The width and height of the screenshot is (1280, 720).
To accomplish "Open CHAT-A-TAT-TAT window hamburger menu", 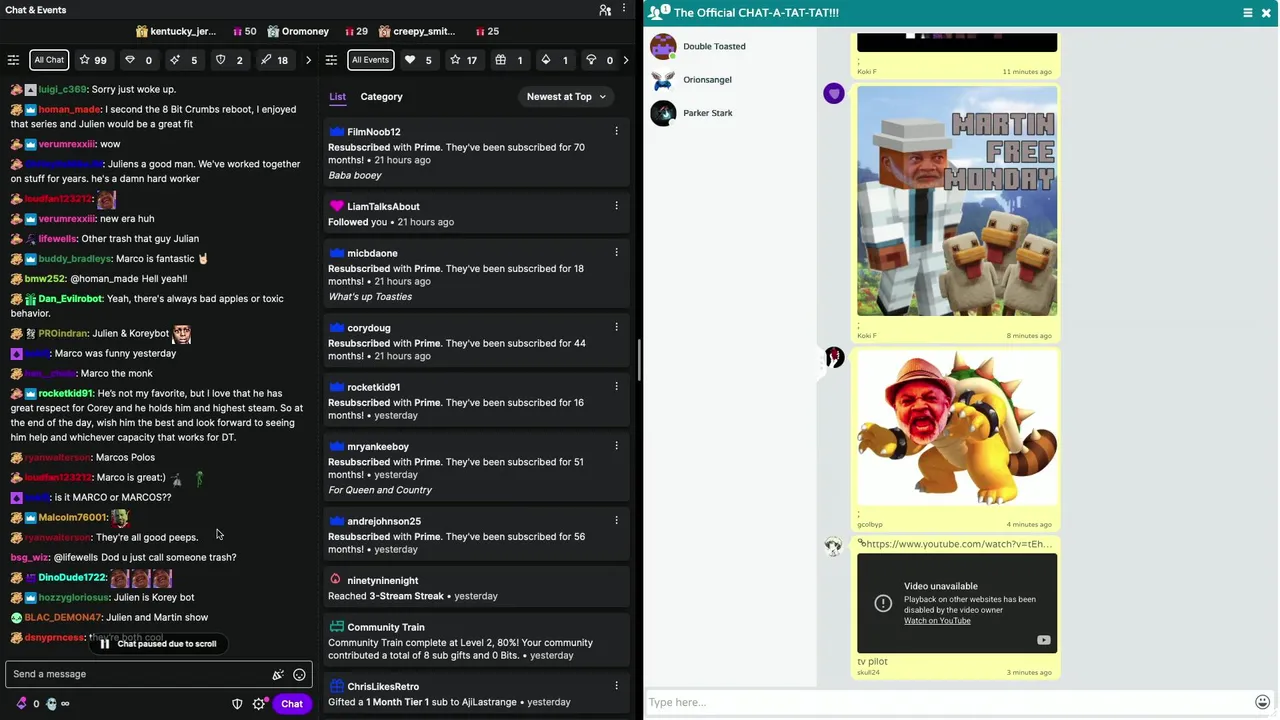I will pos(1247,13).
